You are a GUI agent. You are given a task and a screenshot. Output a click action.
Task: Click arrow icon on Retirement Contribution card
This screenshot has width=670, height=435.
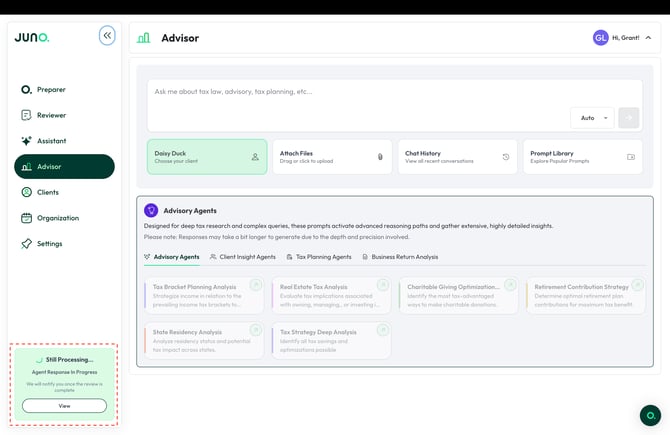click(637, 285)
